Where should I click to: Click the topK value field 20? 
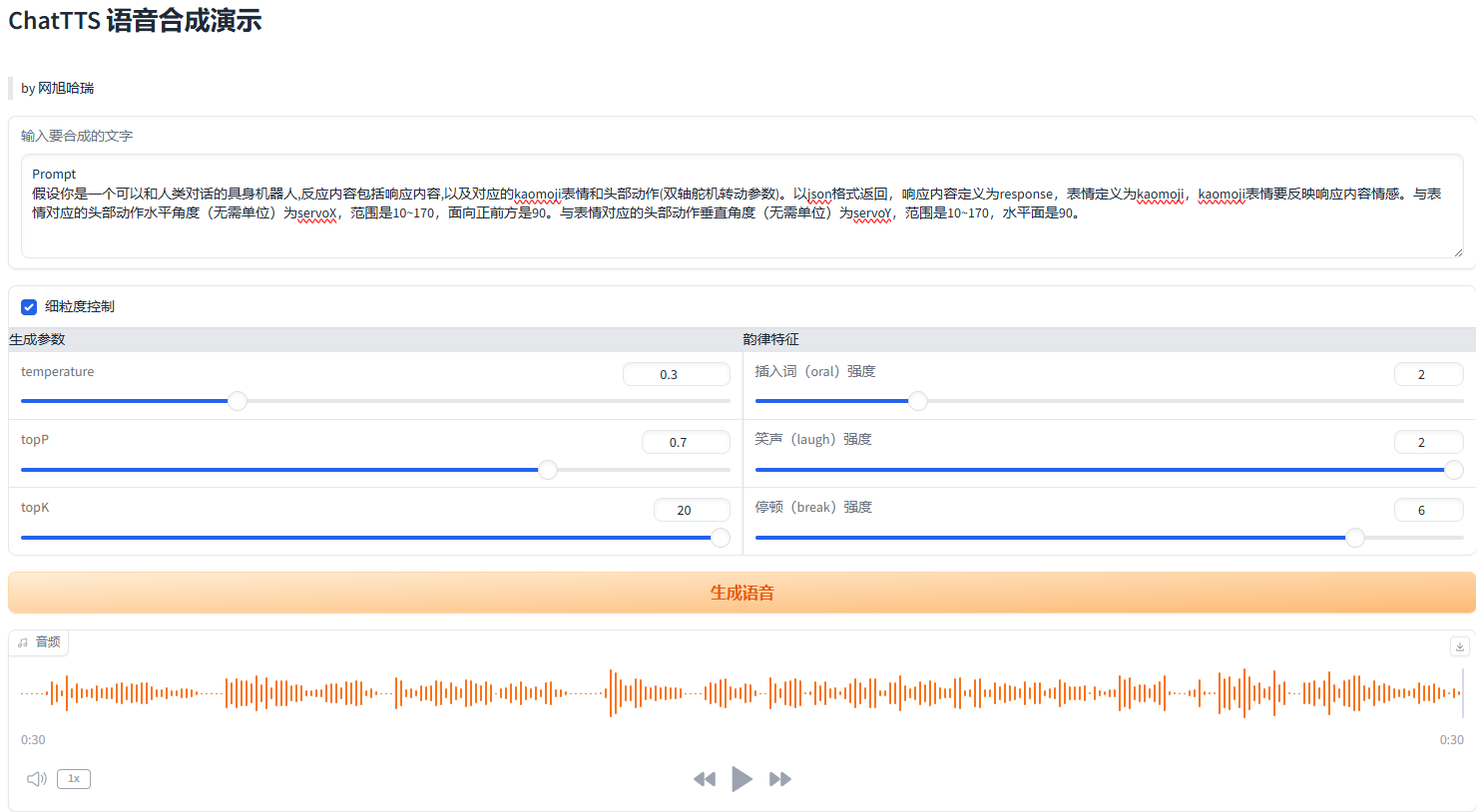tap(692, 510)
